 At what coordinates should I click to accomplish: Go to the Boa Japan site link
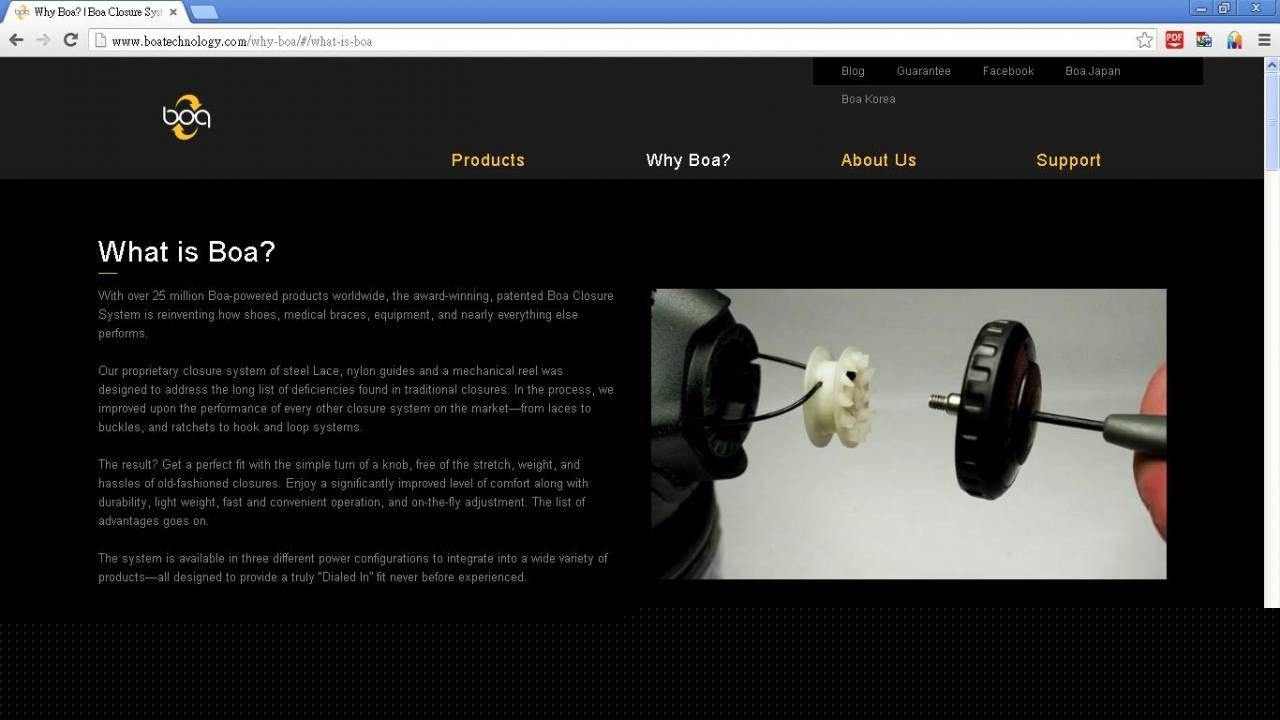1092,71
